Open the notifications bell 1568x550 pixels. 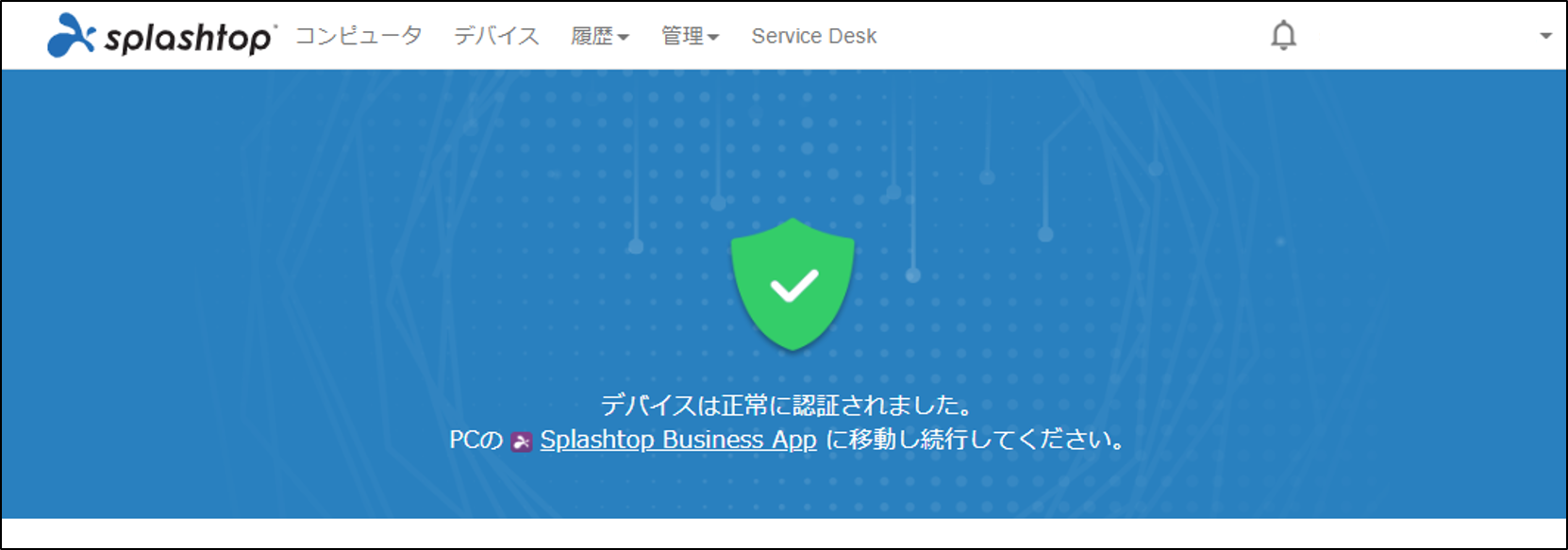pos(1283,36)
